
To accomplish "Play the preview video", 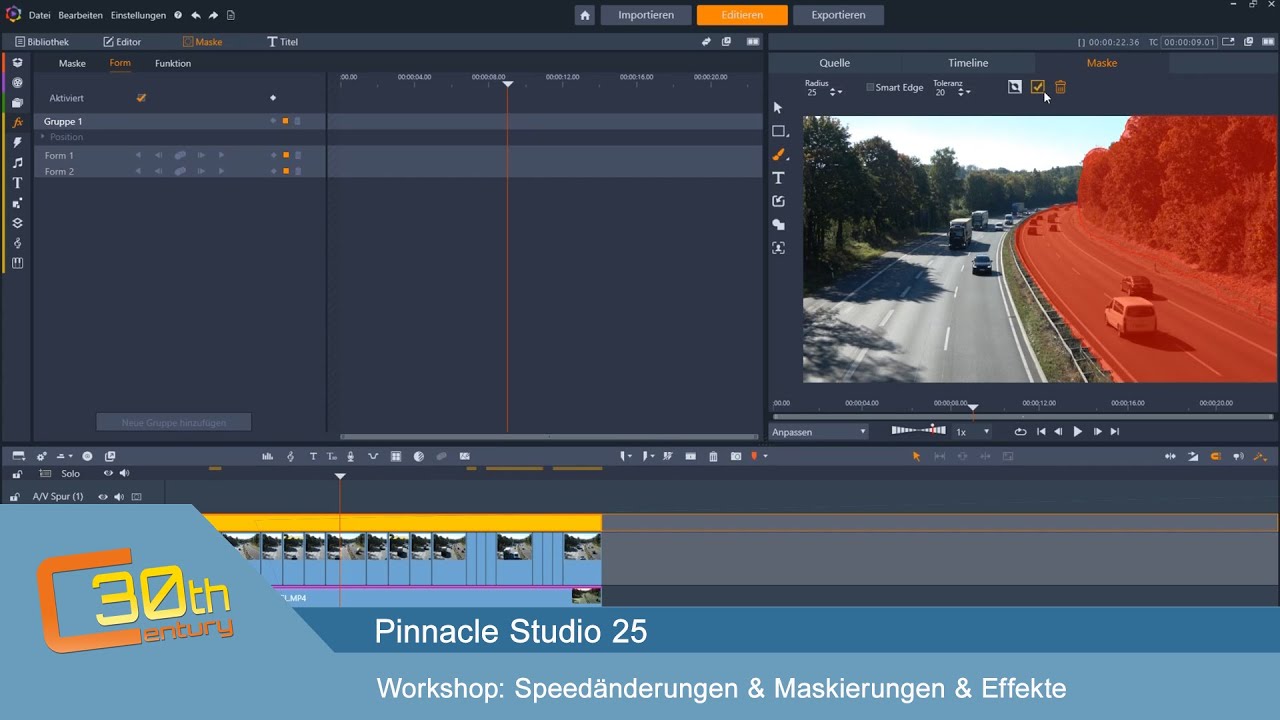I will 1077,432.
